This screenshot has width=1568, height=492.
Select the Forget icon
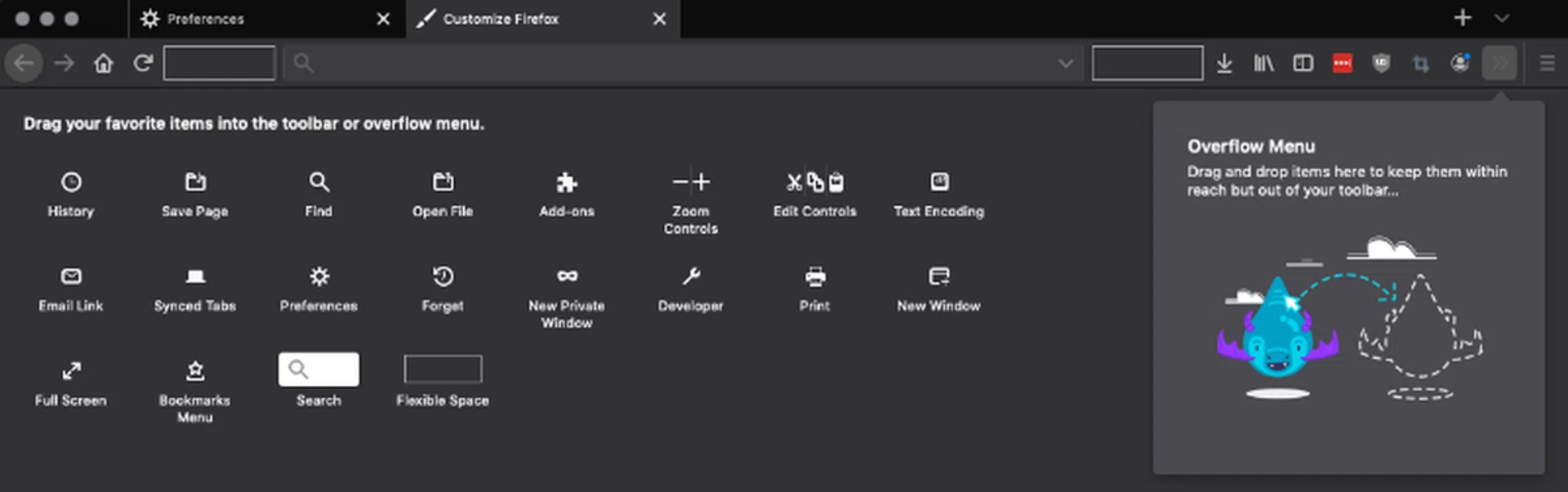443,276
